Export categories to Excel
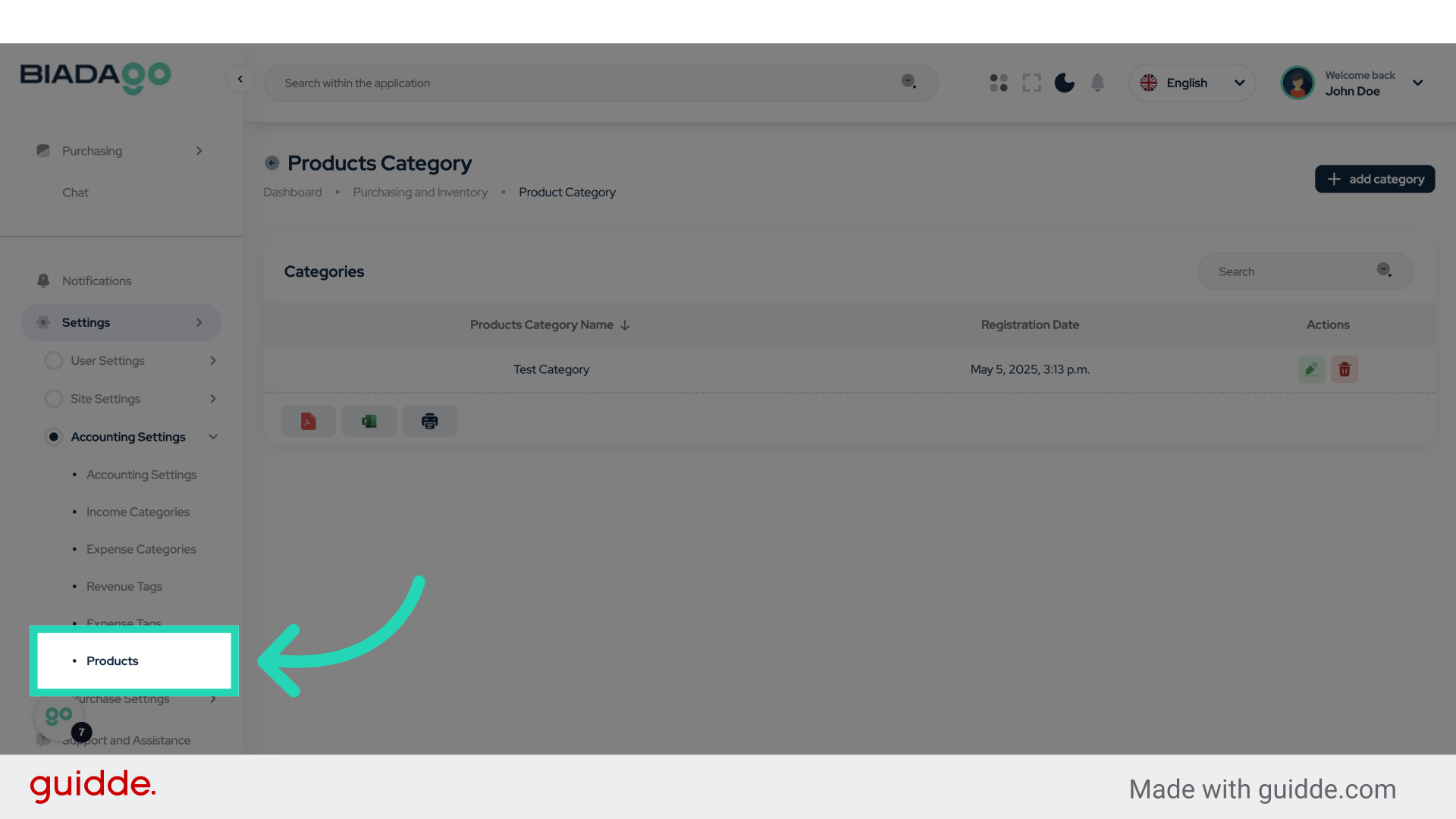 pyautogui.click(x=369, y=422)
